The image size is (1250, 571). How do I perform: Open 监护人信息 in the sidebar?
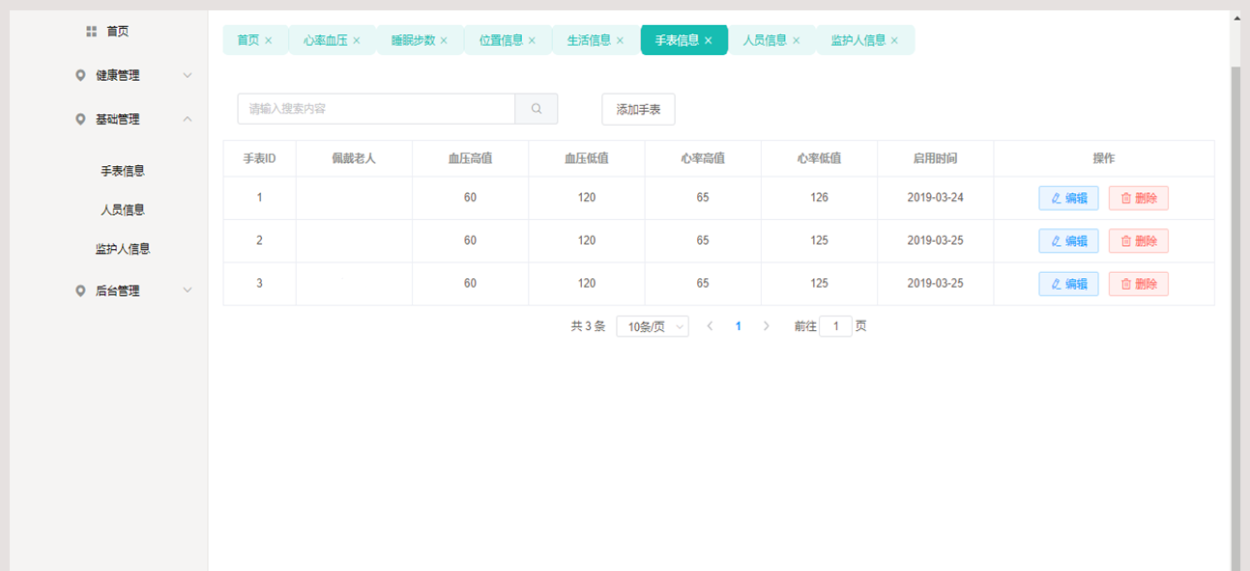click(123, 249)
